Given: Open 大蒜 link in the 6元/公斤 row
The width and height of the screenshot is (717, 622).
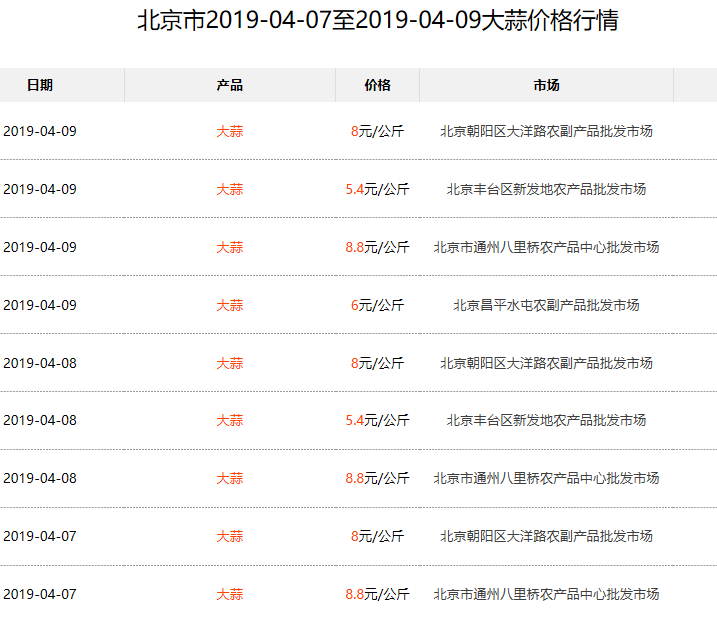Looking at the screenshot, I should click(x=229, y=305).
